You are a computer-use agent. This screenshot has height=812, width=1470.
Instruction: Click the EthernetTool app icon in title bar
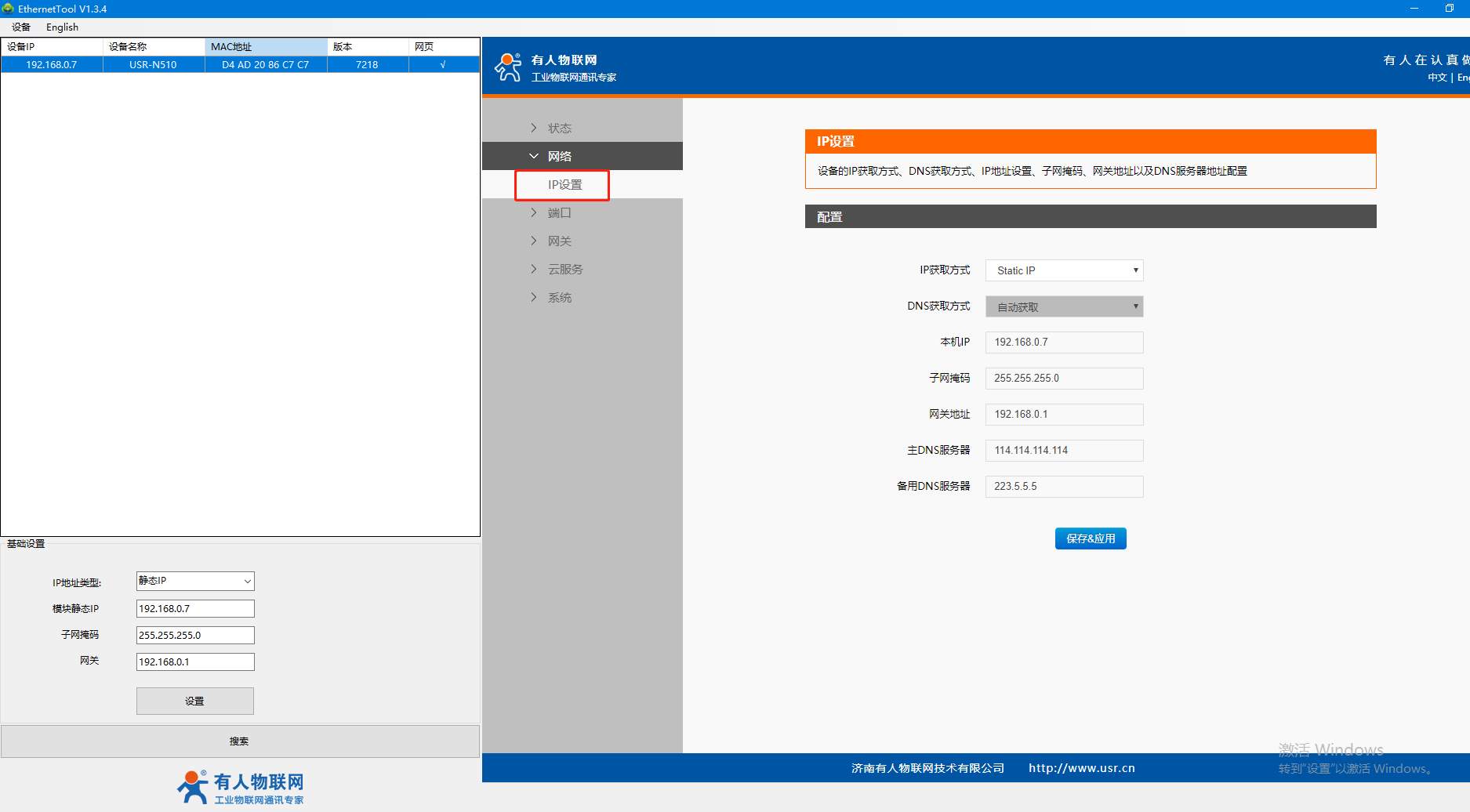point(9,9)
